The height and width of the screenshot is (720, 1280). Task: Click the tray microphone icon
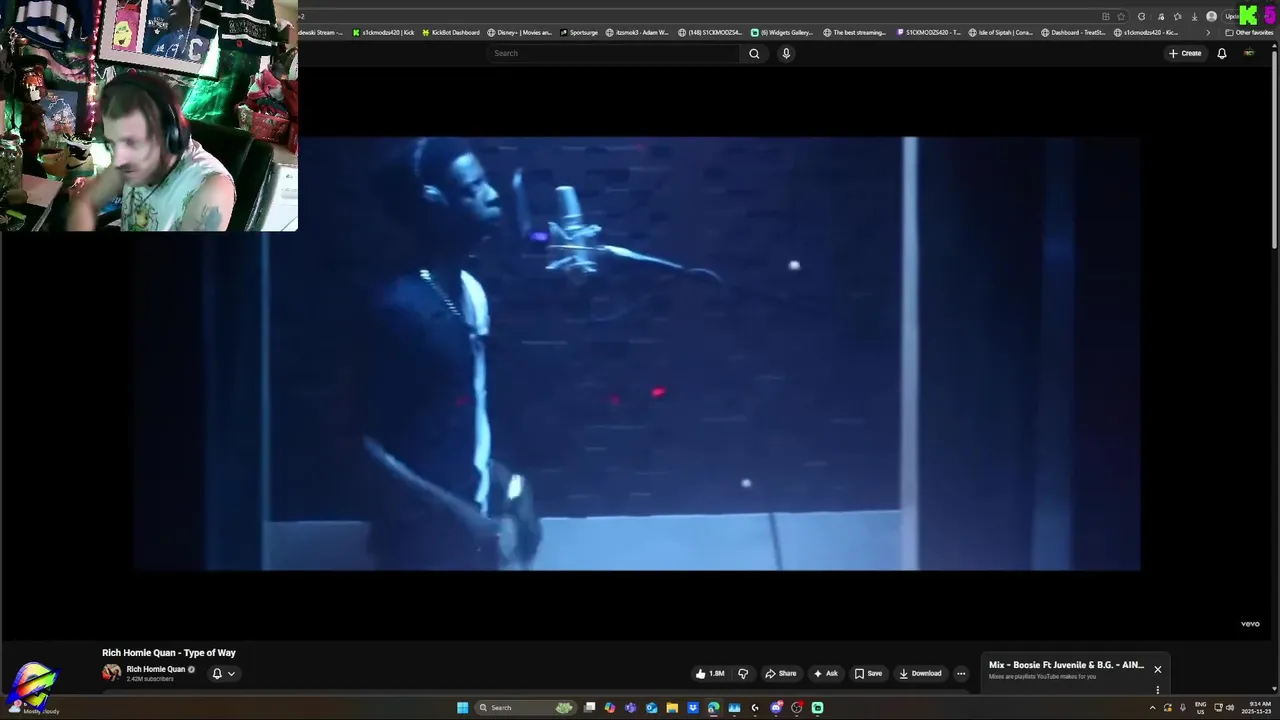coord(1183,708)
